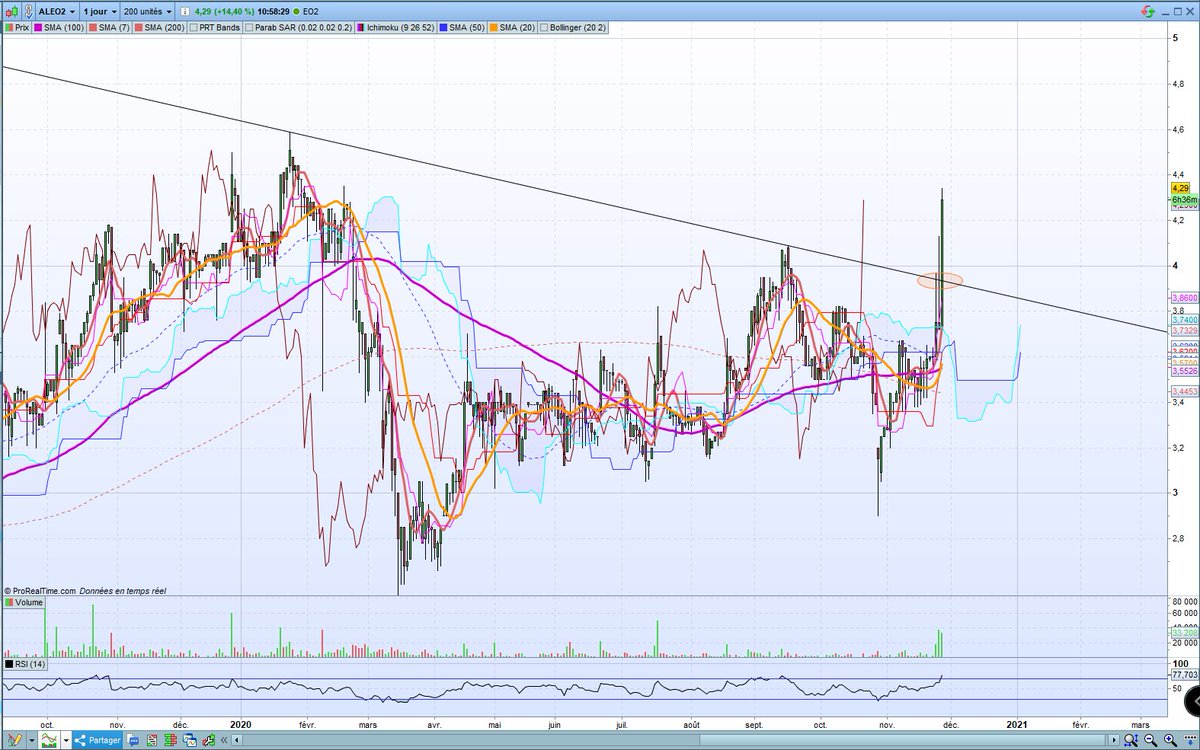1200x750 pixels.
Task: Click the linked-group chain icon beside ALEO2
Action: click(x=28, y=12)
